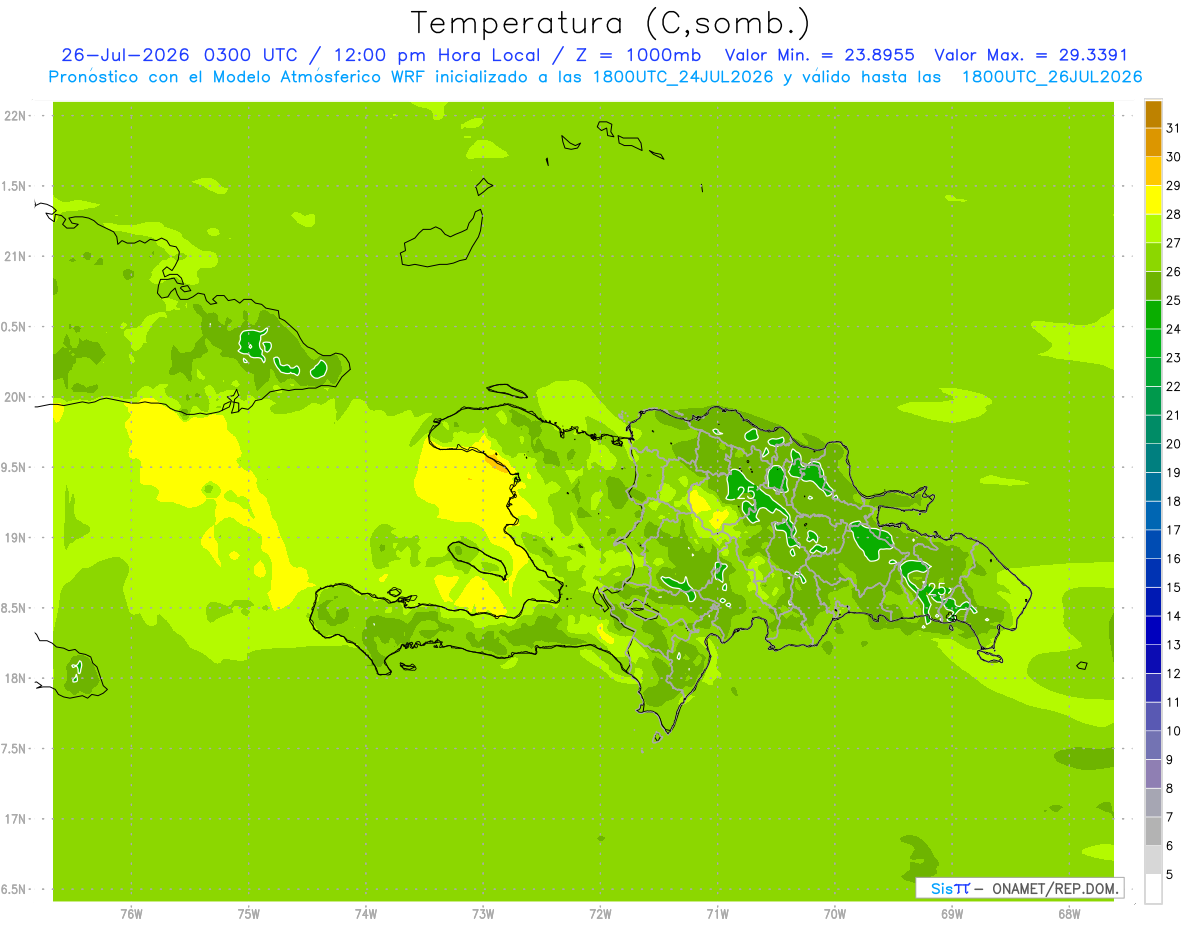
Task: Click the Temperatura (C,somb.) title
Action: click(610, 23)
